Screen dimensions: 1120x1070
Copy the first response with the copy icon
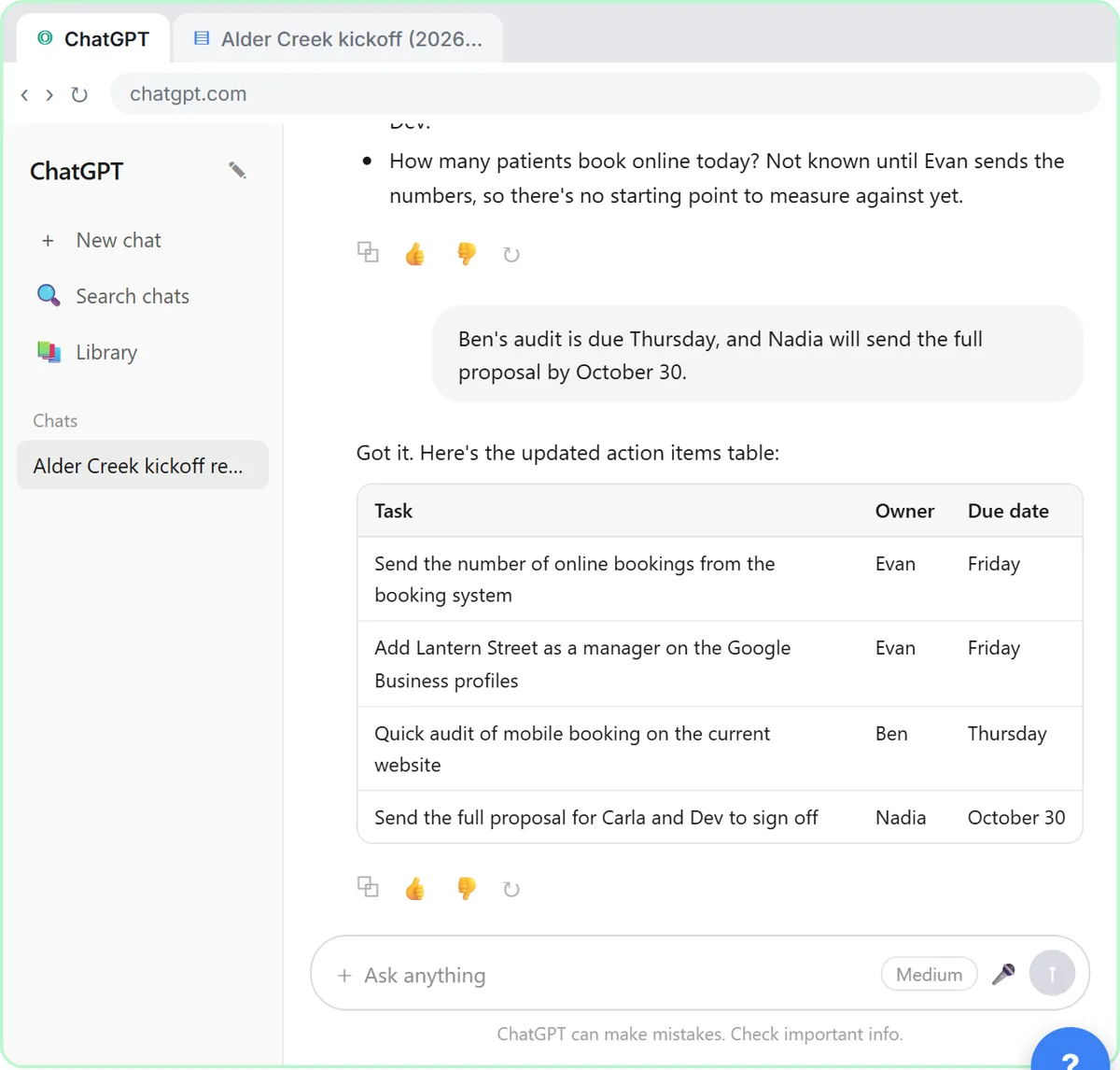[368, 252]
